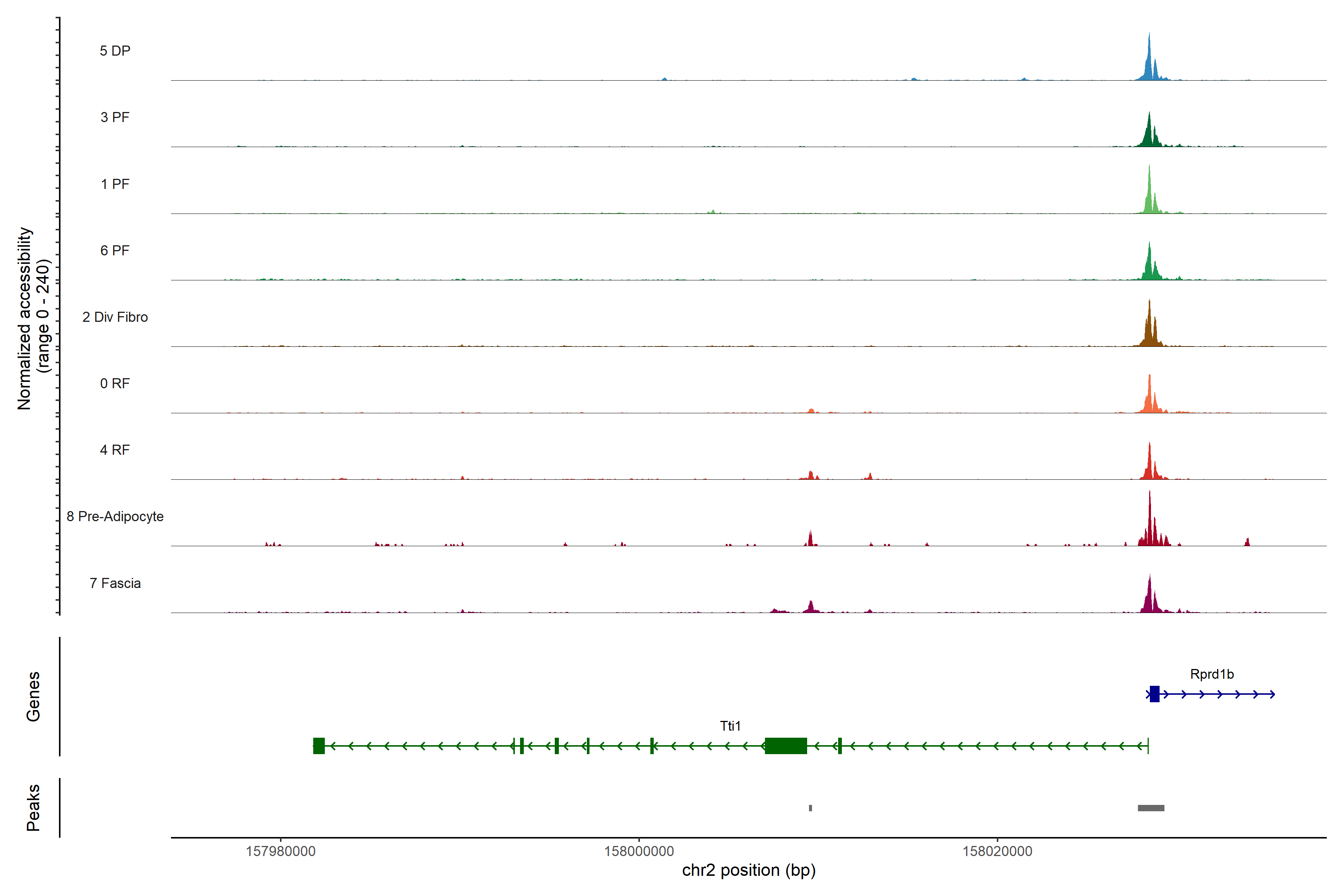Click the 3 PF track label
This screenshot has height=896, width=1344.
(115, 117)
